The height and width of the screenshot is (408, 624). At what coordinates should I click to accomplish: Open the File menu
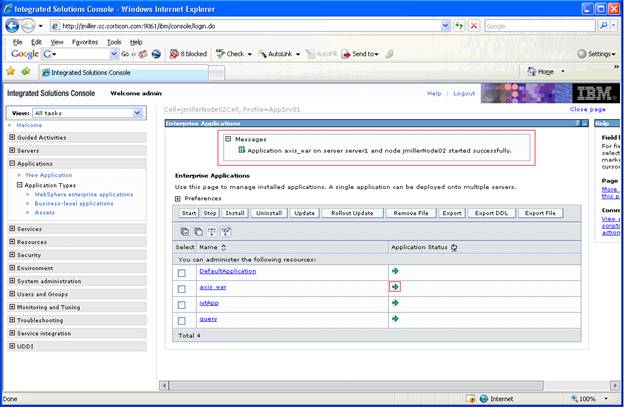(x=18, y=42)
